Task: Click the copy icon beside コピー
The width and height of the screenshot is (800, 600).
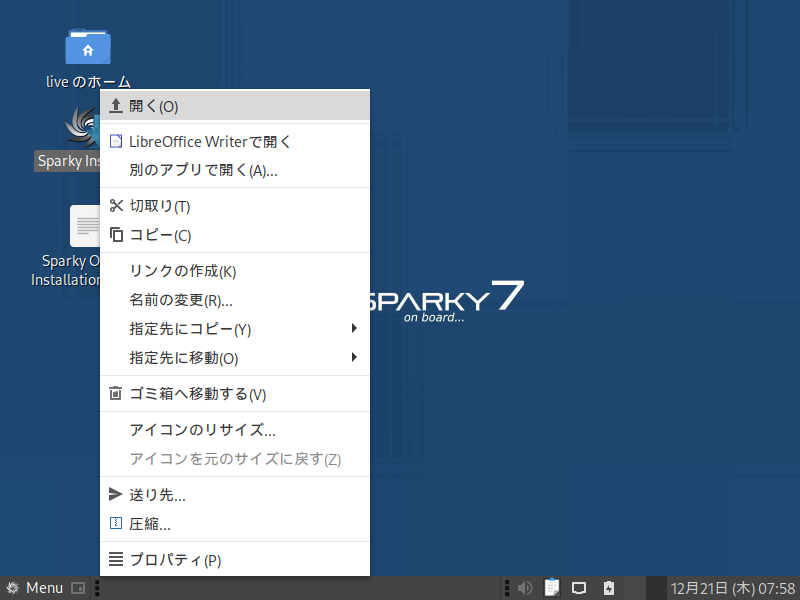Action: [116, 235]
